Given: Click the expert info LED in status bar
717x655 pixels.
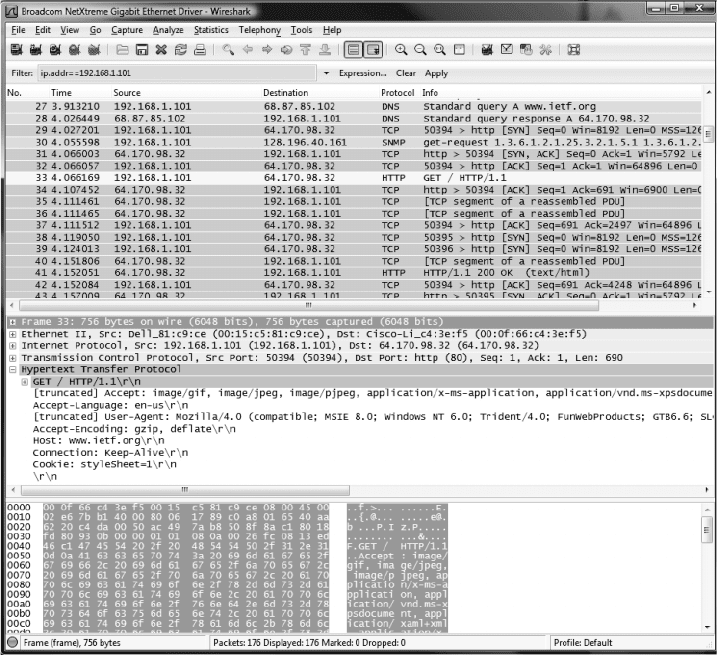Looking at the screenshot, I should pos(13,643).
